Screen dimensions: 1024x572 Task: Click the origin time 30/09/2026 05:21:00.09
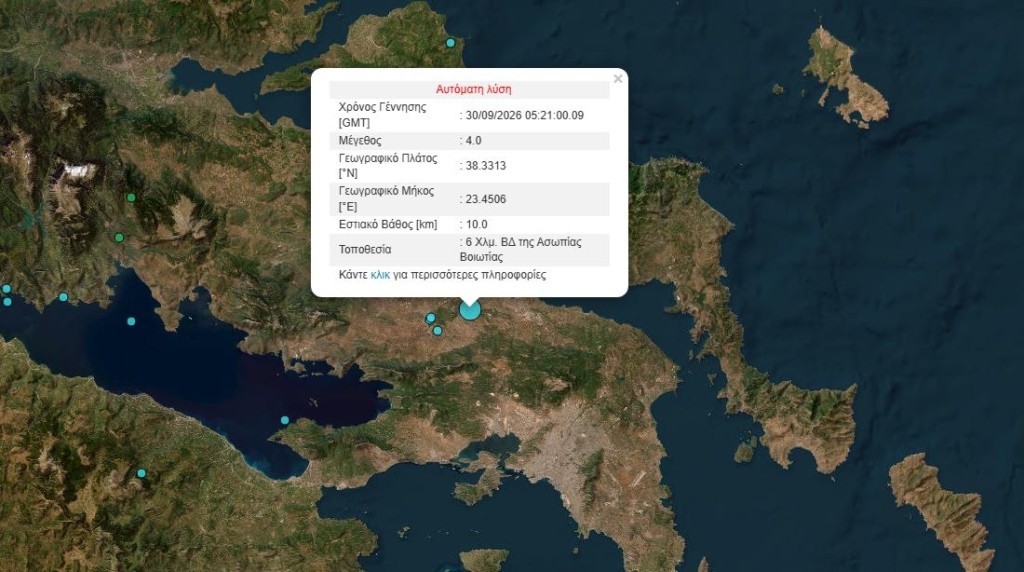coord(524,116)
